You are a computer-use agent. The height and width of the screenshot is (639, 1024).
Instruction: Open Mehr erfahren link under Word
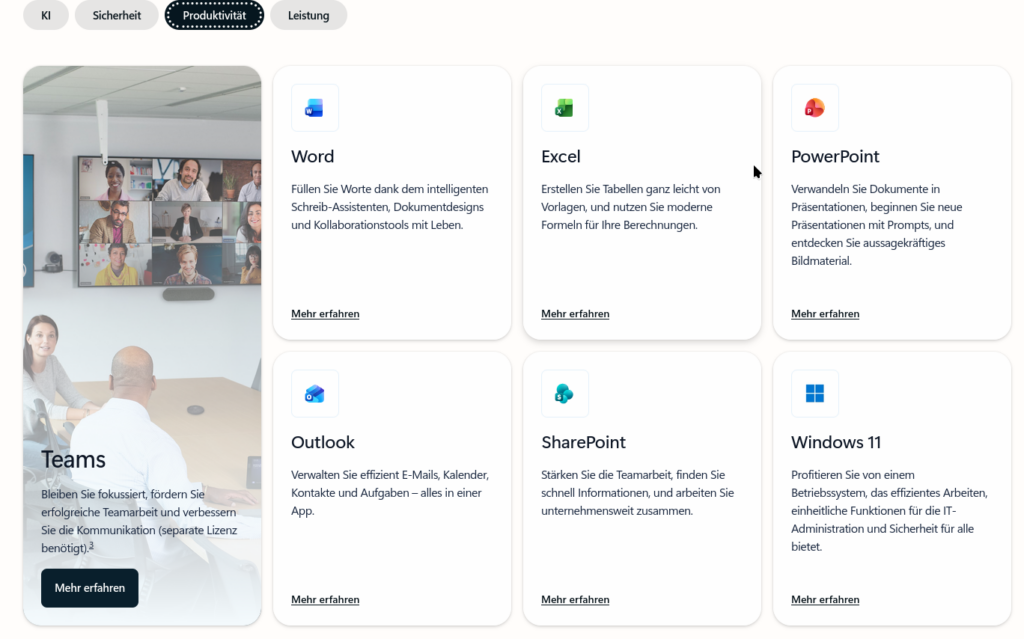(x=325, y=314)
